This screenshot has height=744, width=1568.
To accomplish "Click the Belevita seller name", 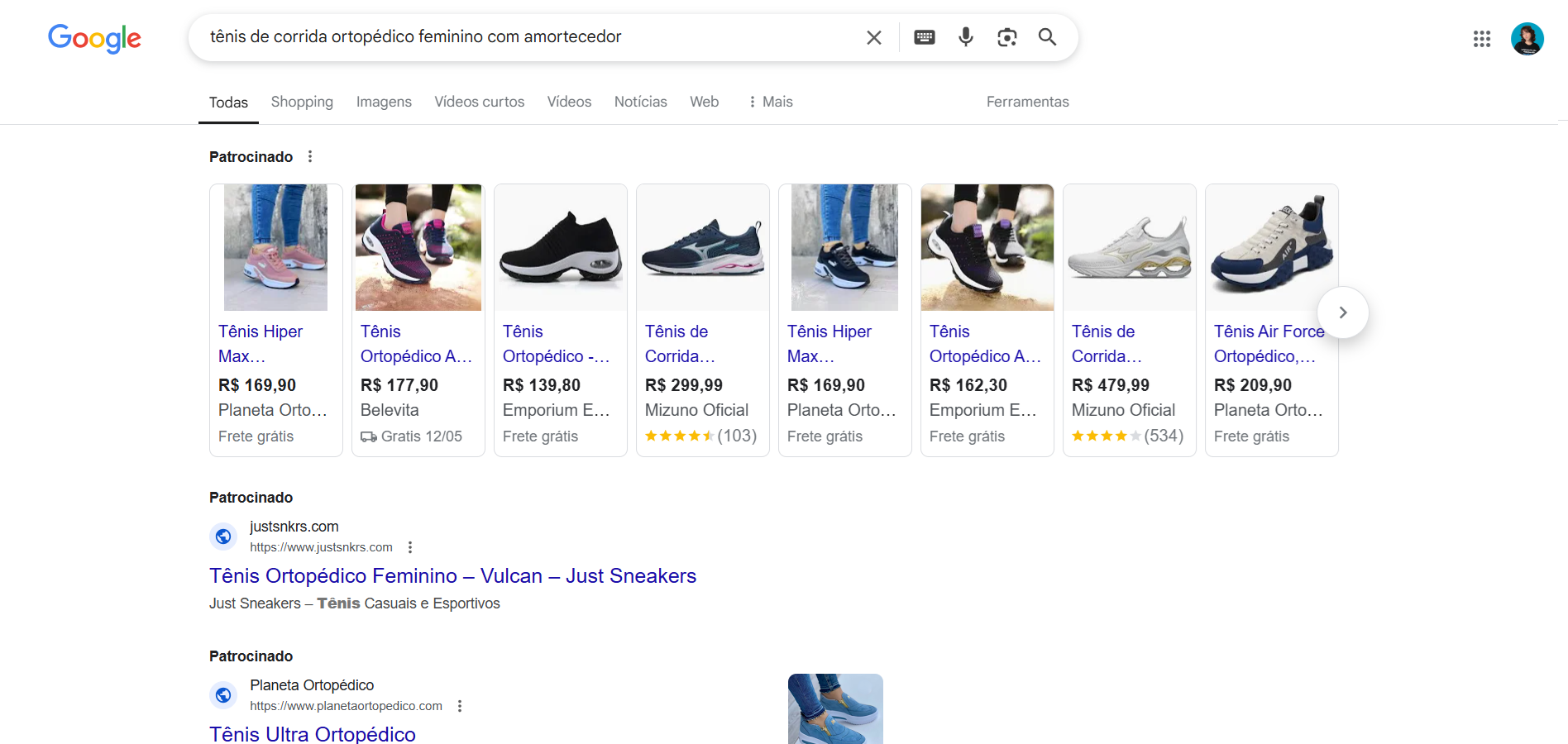I will click(x=390, y=410).
